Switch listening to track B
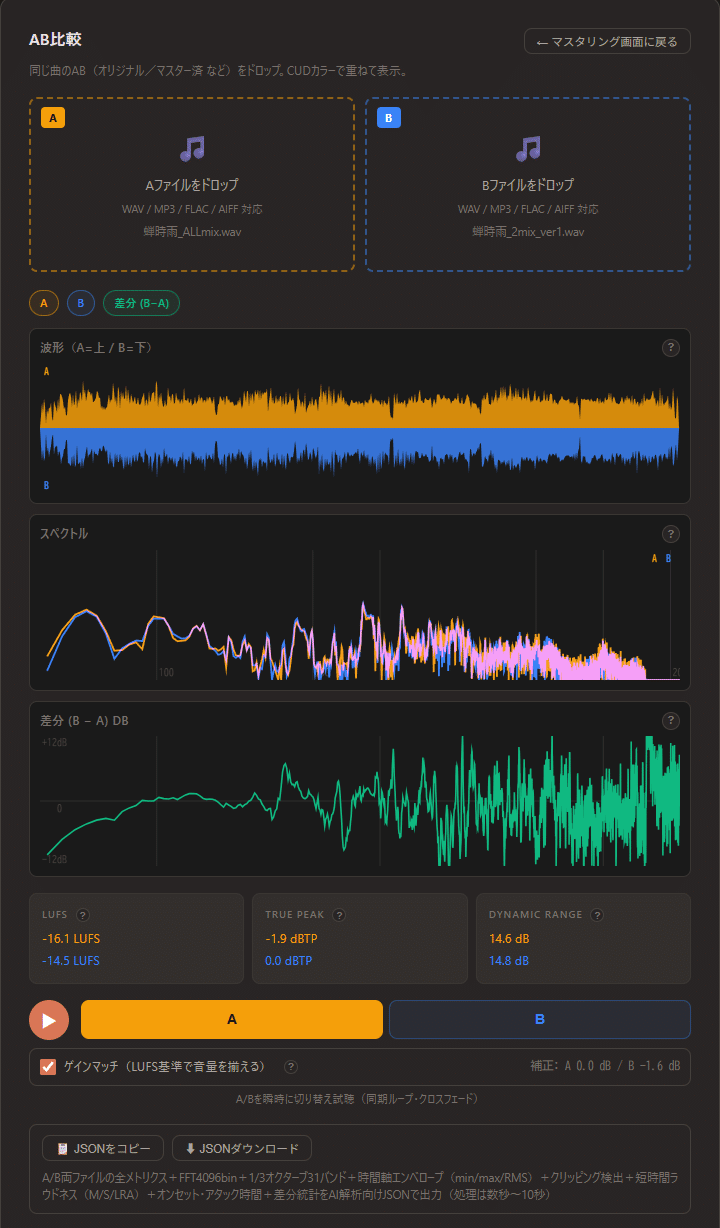 [540, 1019]
